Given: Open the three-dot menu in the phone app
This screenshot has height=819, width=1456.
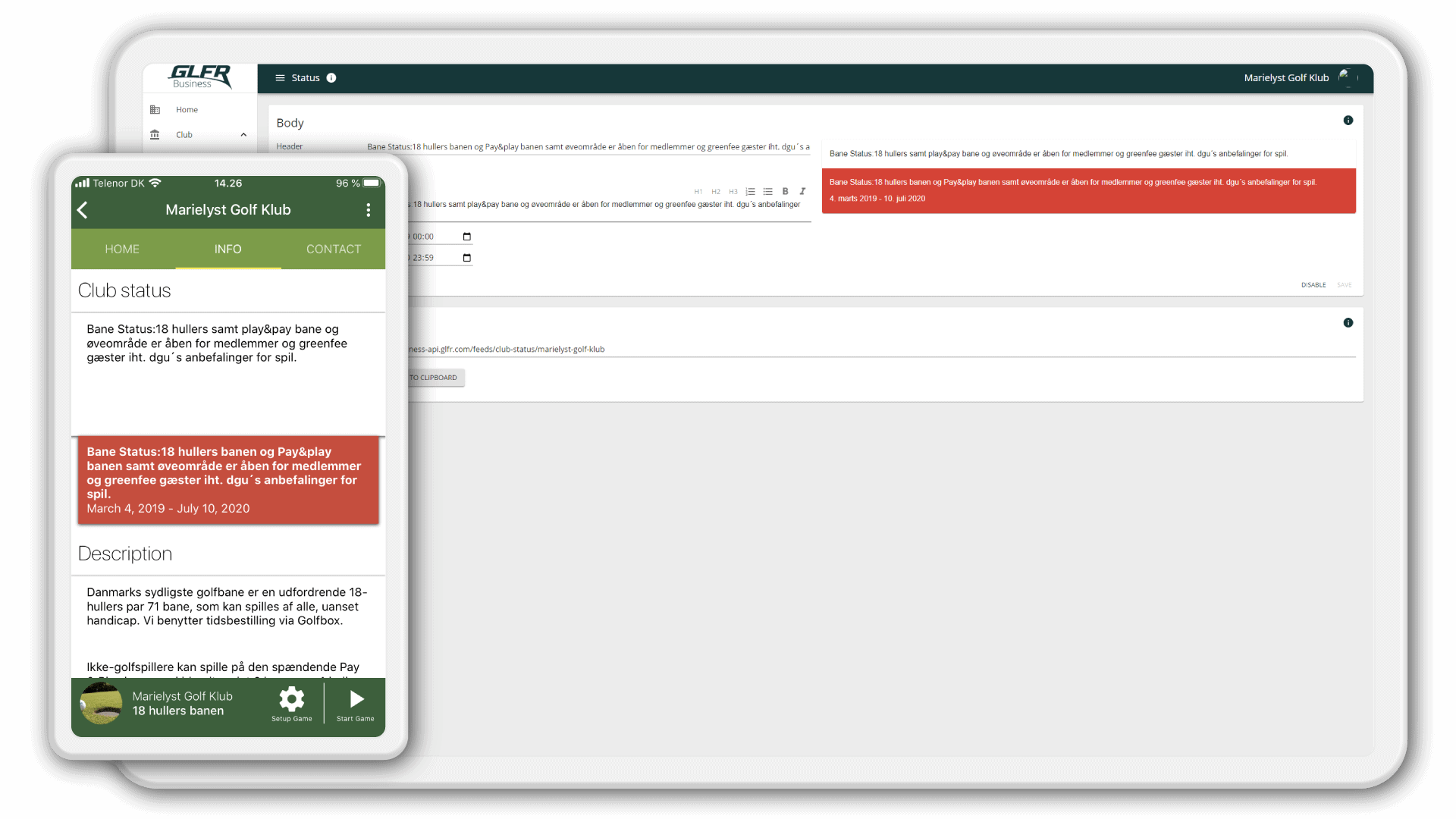Looking at the screenshot, I should [369, 210].
